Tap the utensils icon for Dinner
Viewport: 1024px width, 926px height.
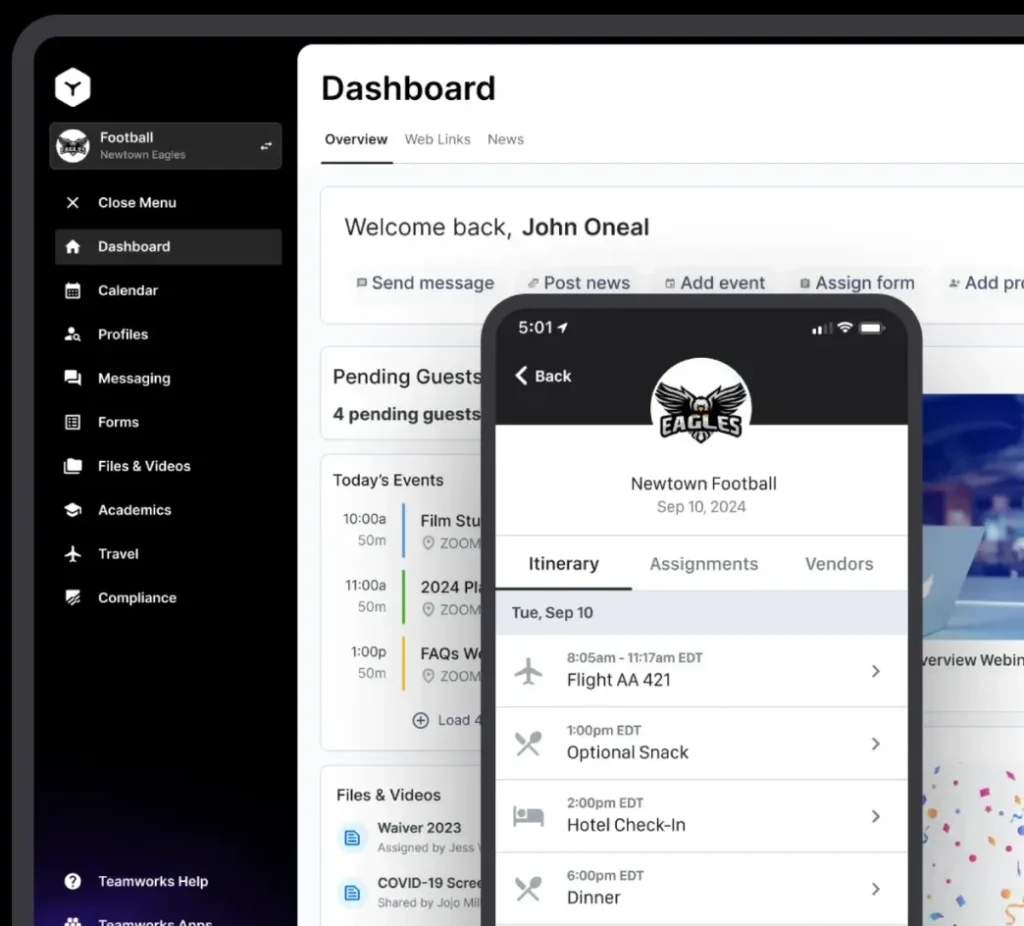[x=528, y=888]
